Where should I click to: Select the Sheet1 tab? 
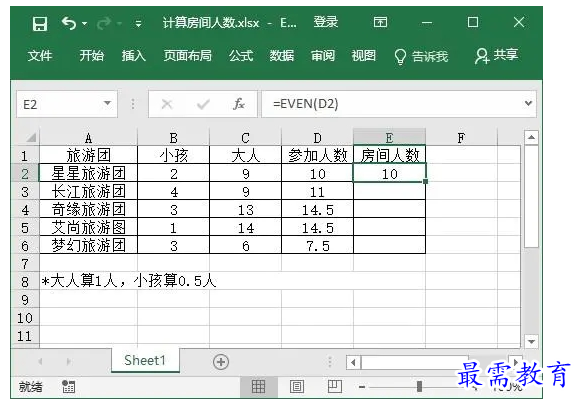pos(145,360)
